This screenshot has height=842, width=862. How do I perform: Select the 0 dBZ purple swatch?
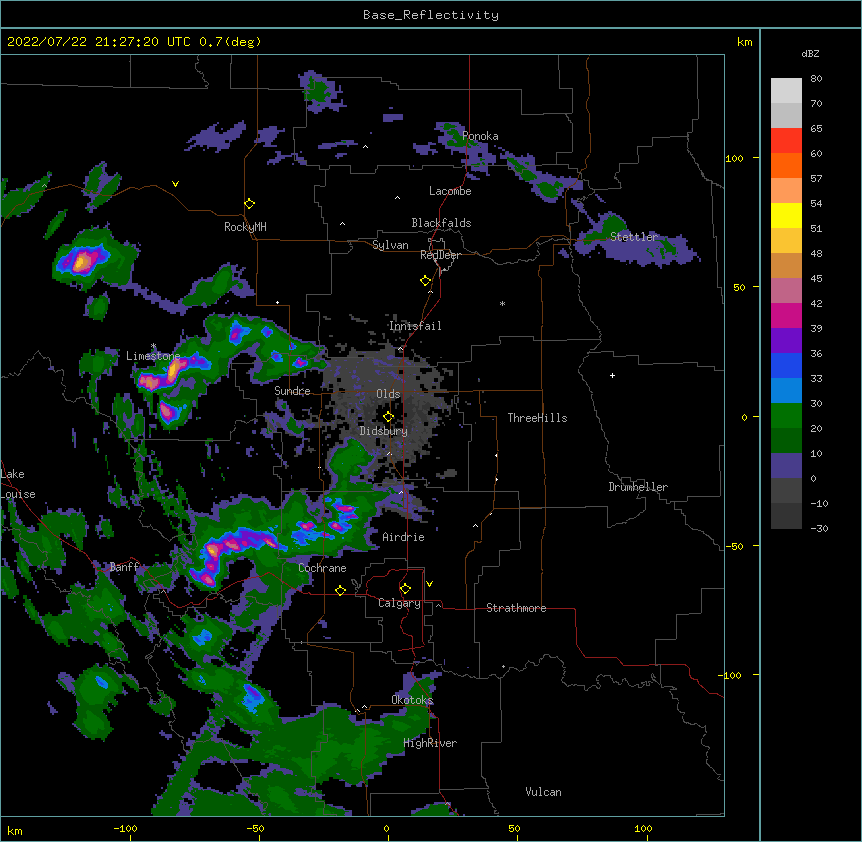click(x=786, y=466)
